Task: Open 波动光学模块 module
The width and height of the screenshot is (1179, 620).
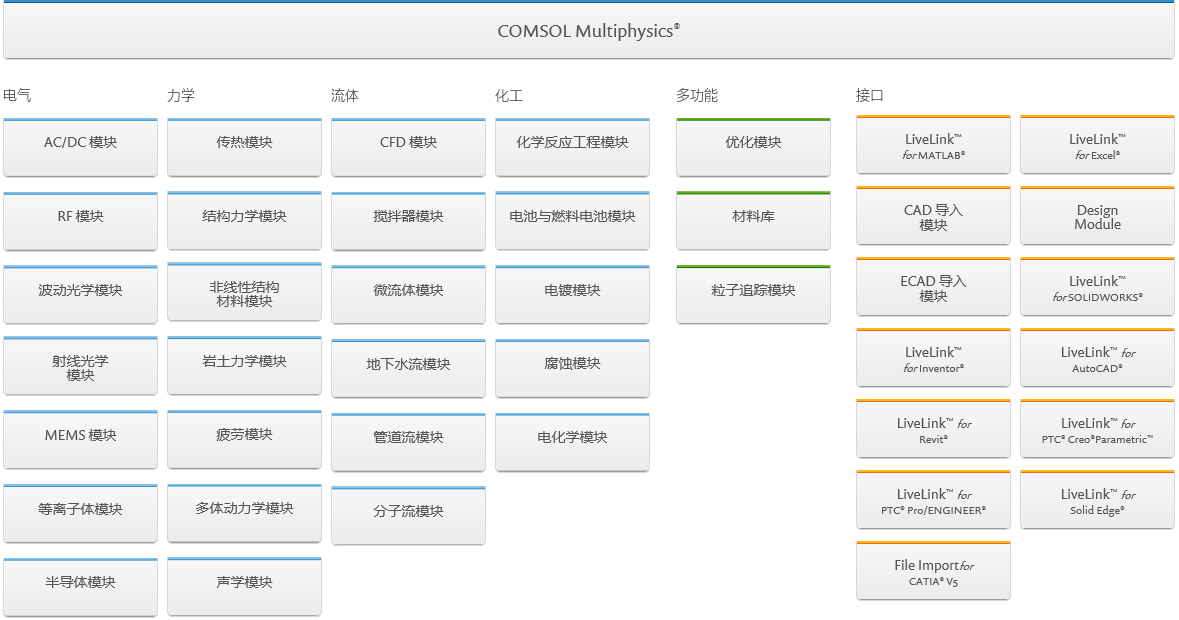Action: 80,291
